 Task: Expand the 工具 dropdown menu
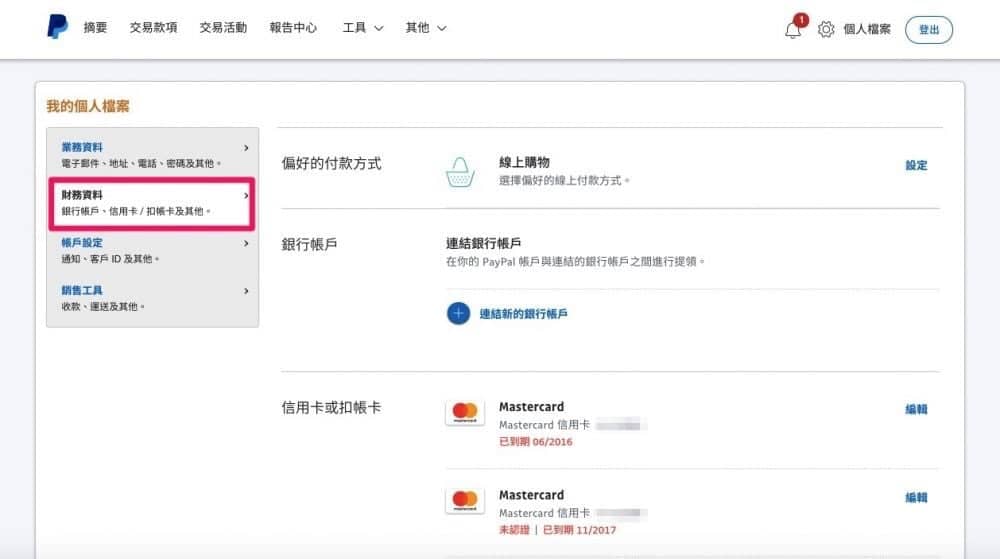pyautogui.click(x=363, y=27)
